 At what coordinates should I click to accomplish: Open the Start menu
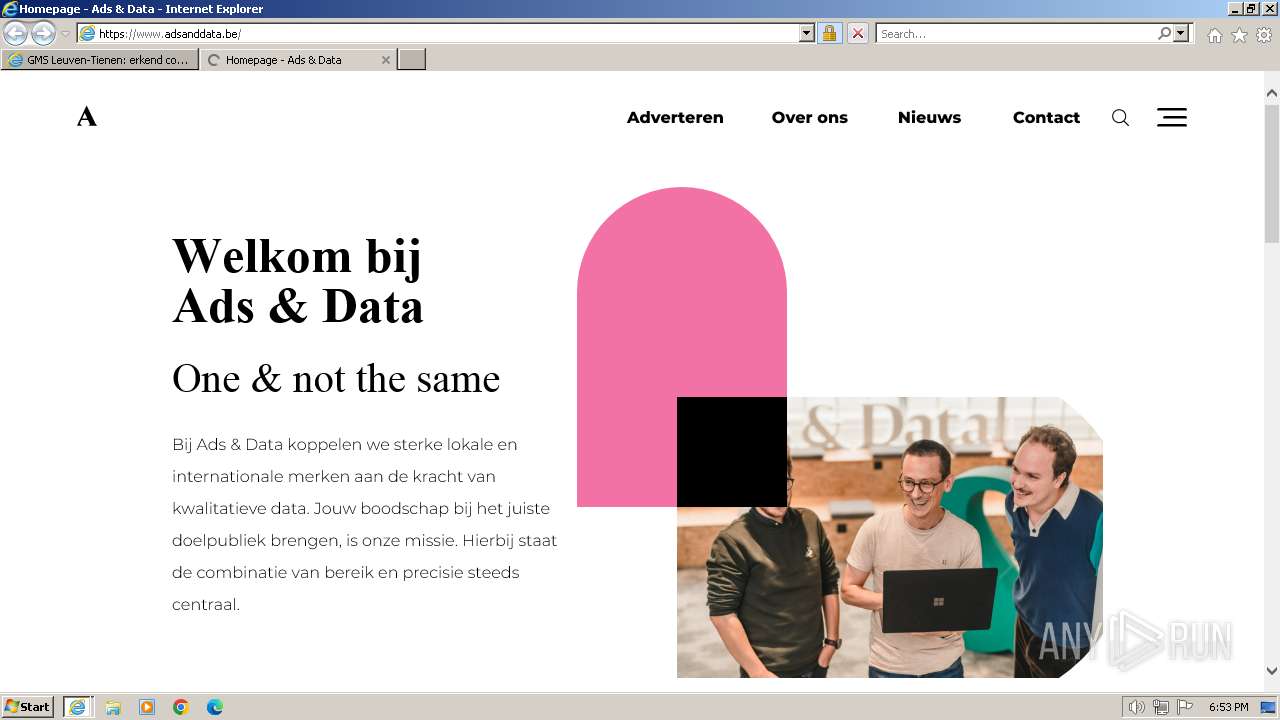pos(27,707)
